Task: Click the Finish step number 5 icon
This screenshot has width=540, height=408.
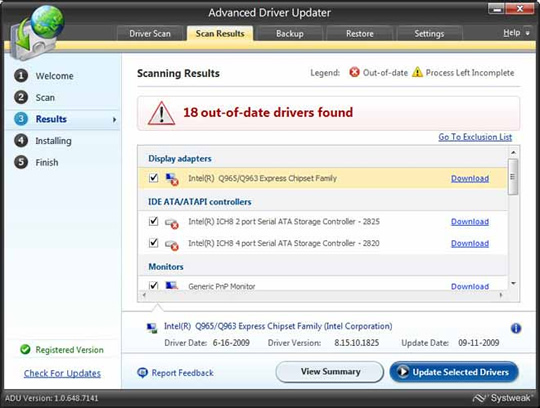Action: click(21, 162)
